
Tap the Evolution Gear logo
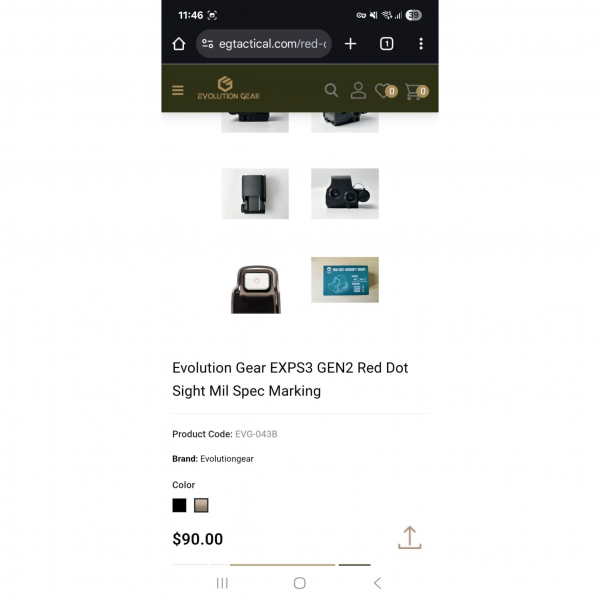[228, 88]
